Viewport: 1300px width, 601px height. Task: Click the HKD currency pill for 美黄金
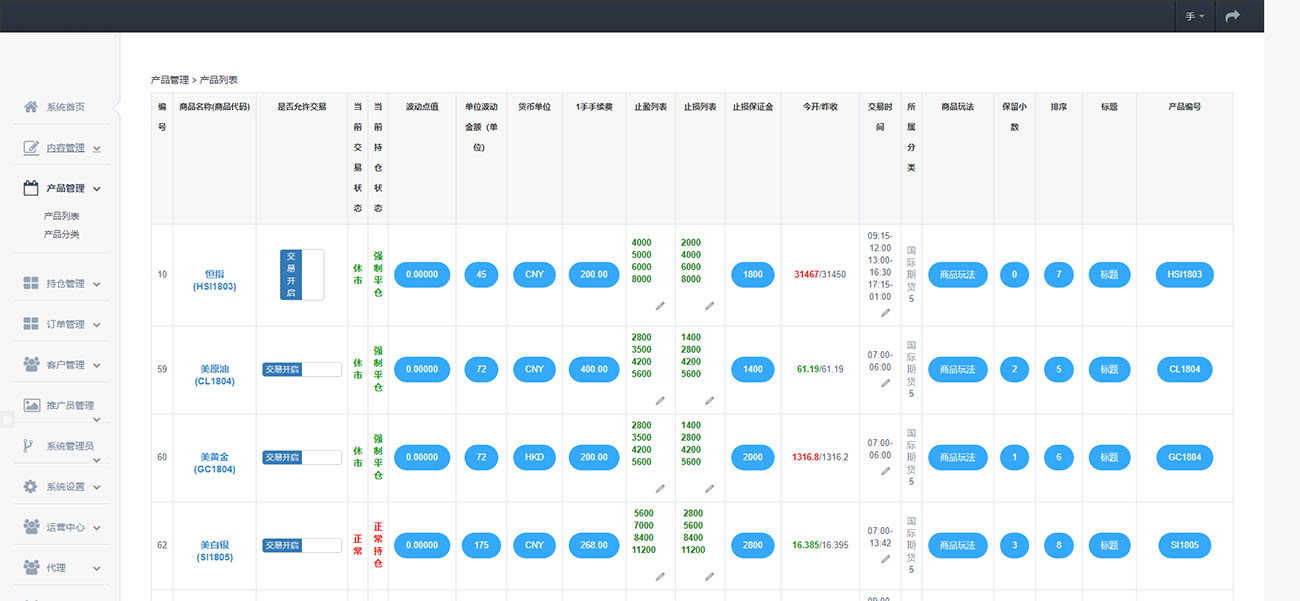coord(534,457)
